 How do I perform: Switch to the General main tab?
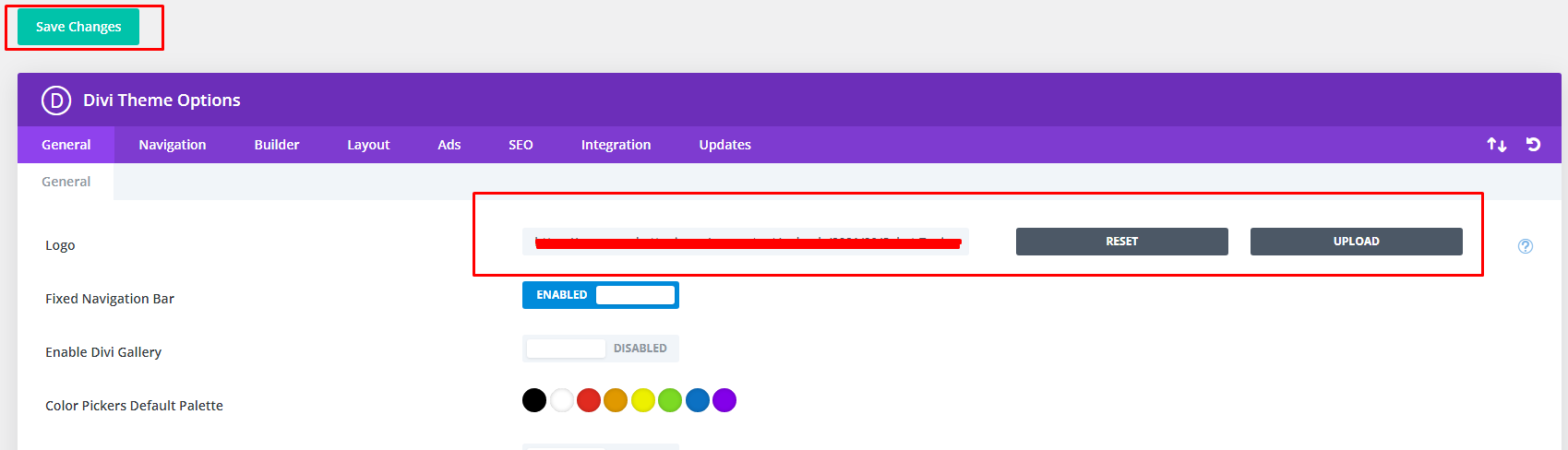[66, 145]
